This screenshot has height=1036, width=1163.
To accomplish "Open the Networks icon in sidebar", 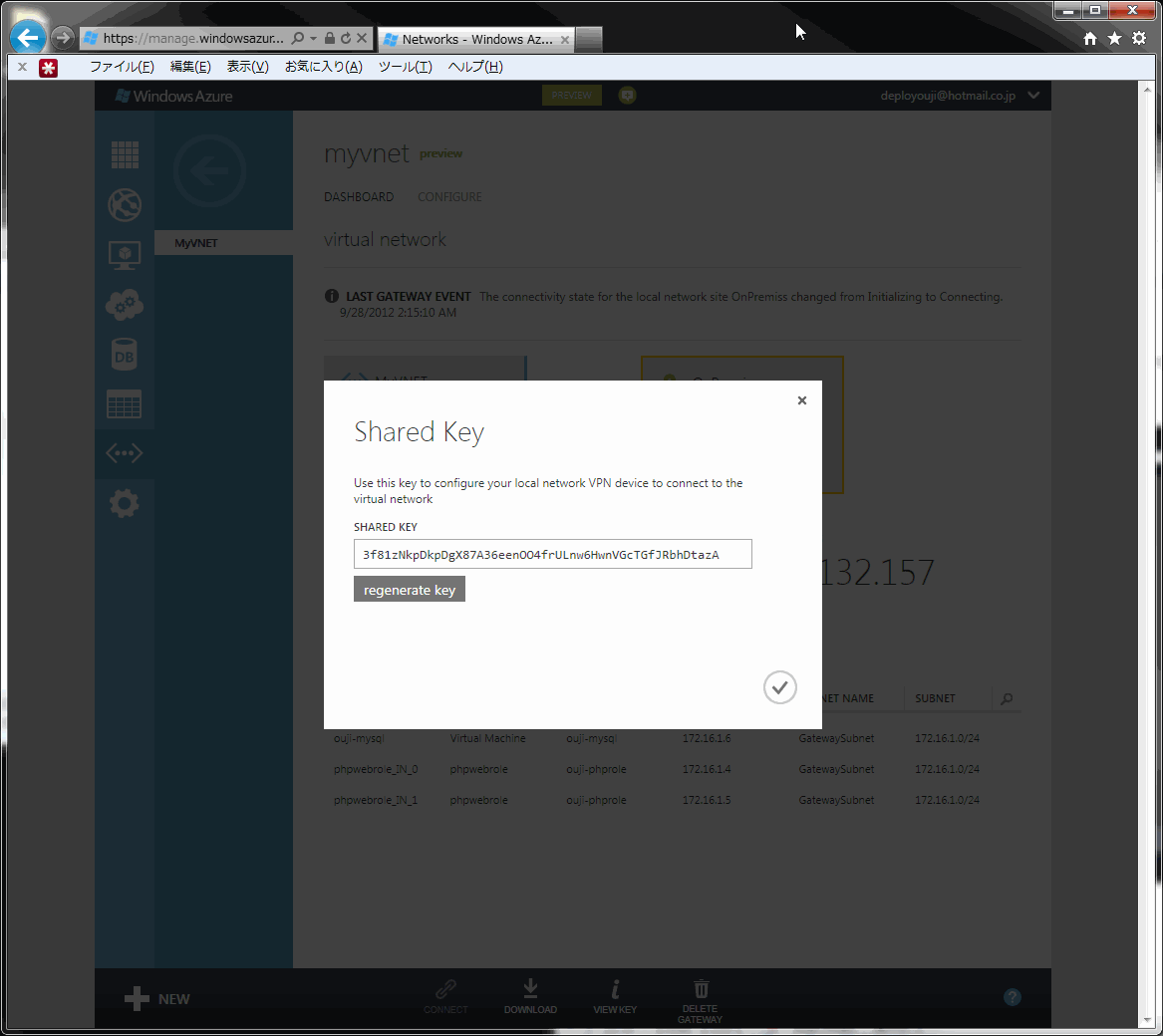I will 124,453.
